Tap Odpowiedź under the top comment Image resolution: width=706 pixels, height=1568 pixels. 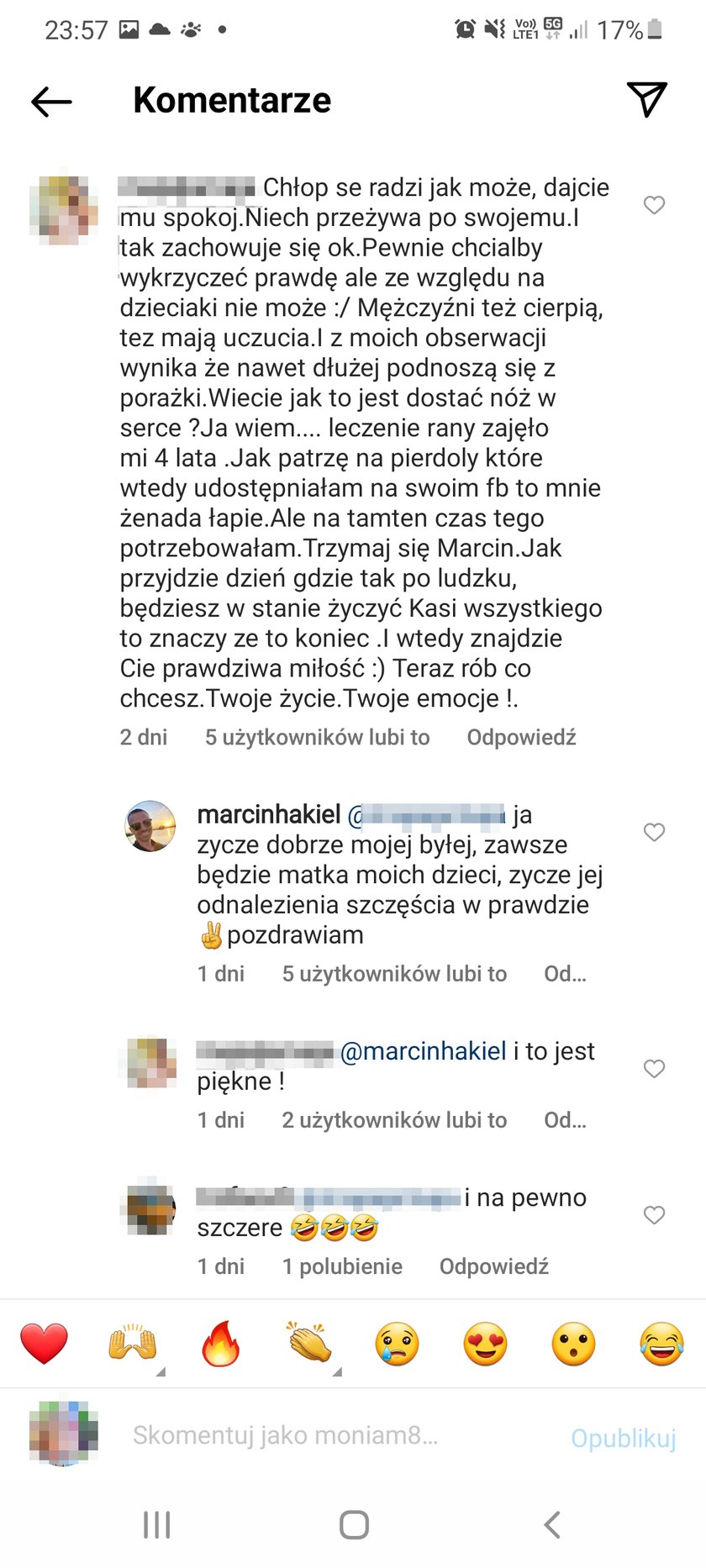[521, 737]
